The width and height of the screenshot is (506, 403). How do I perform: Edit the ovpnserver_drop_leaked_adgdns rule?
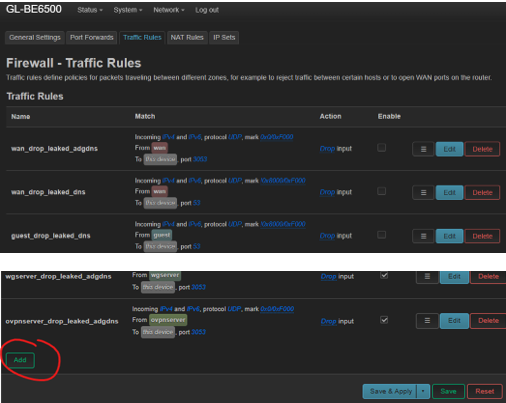(x=454, y=321)
